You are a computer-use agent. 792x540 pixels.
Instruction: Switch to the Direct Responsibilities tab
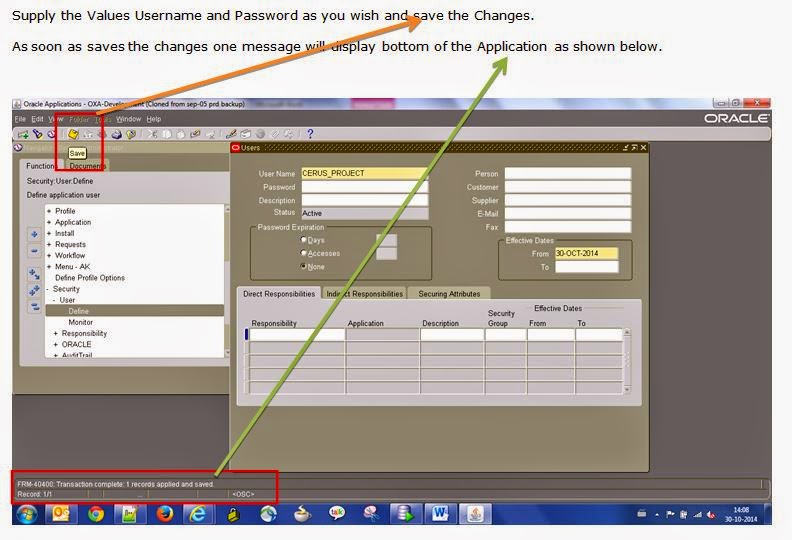[279, 293]
